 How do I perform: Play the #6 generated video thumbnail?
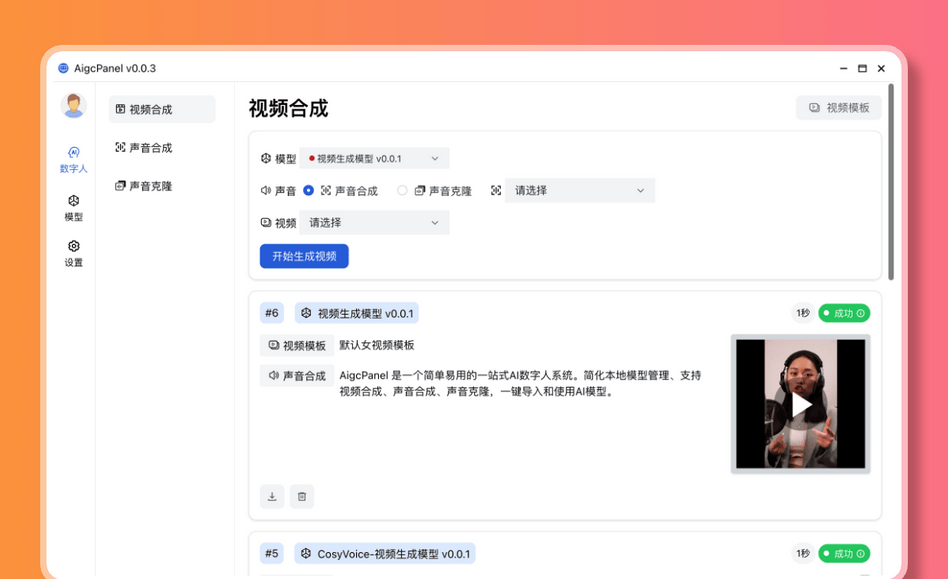coord(801,404)
